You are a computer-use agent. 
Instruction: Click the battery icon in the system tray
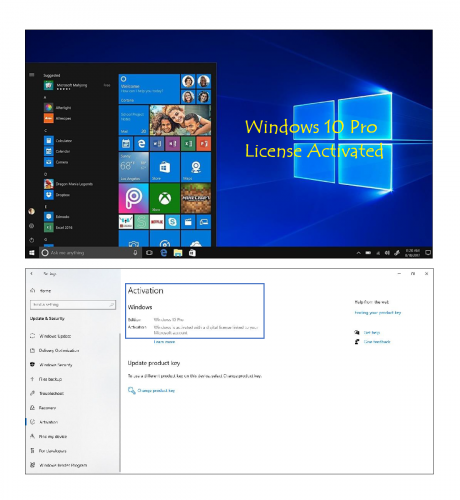(368, 253)
